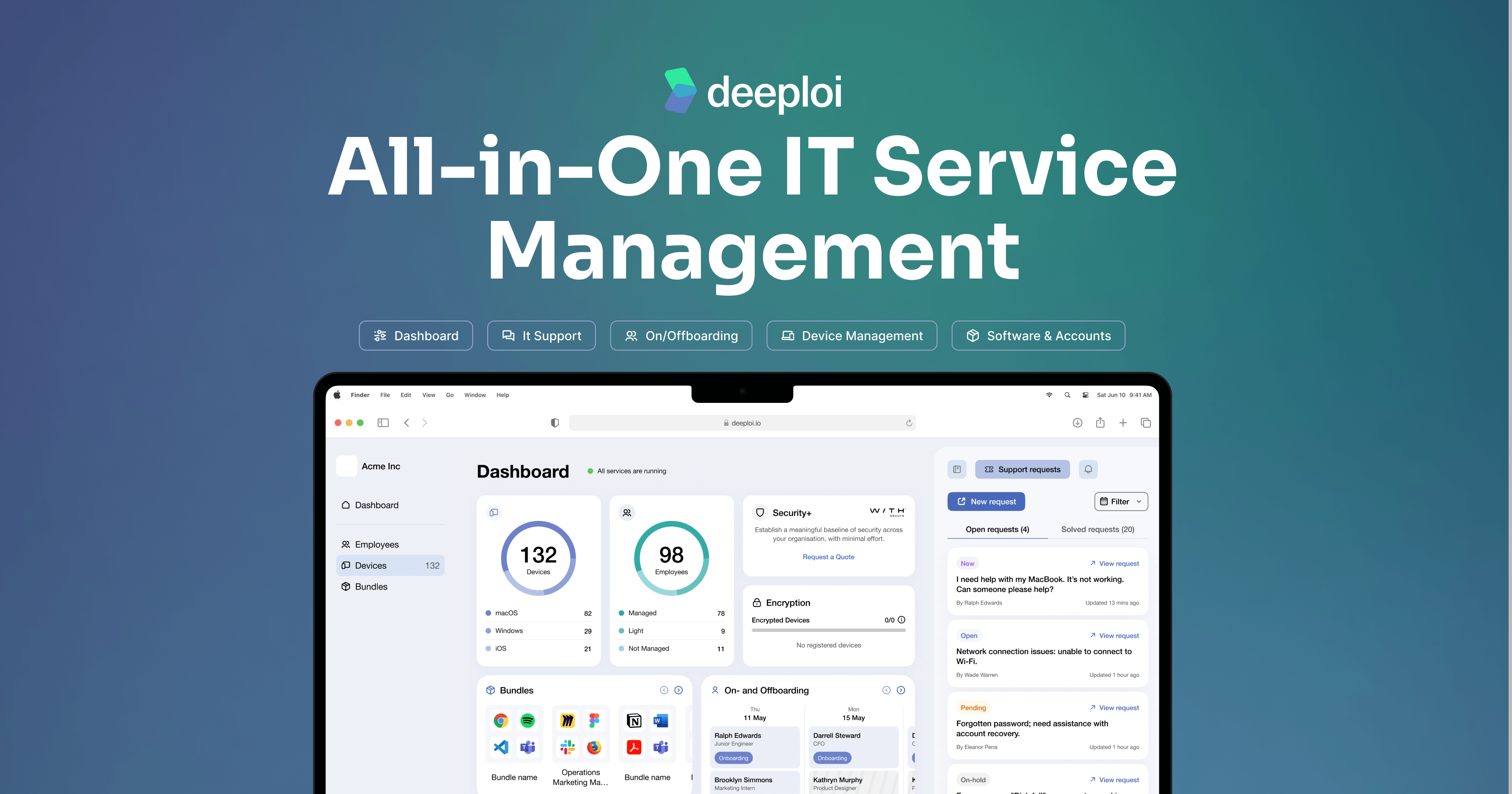Image resolution: width=1512 pixels, height=794 pixels.
Task: Select Devices in the sidebar
Action: [x=390, y=565]
